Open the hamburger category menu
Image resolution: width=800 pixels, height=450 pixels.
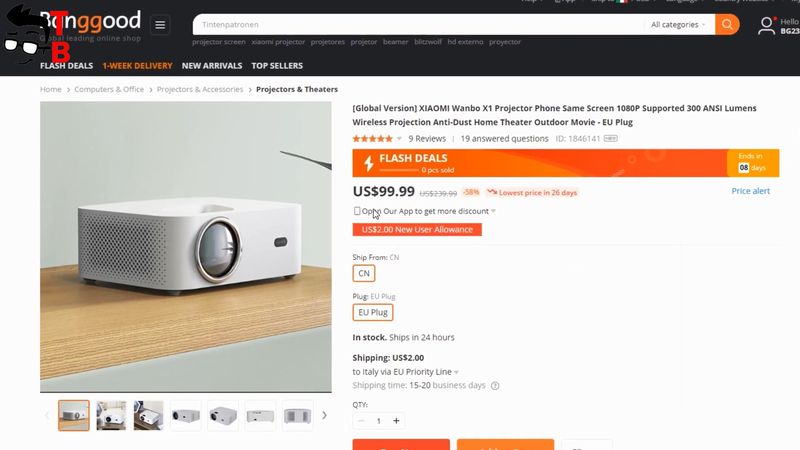pos(160,24)
